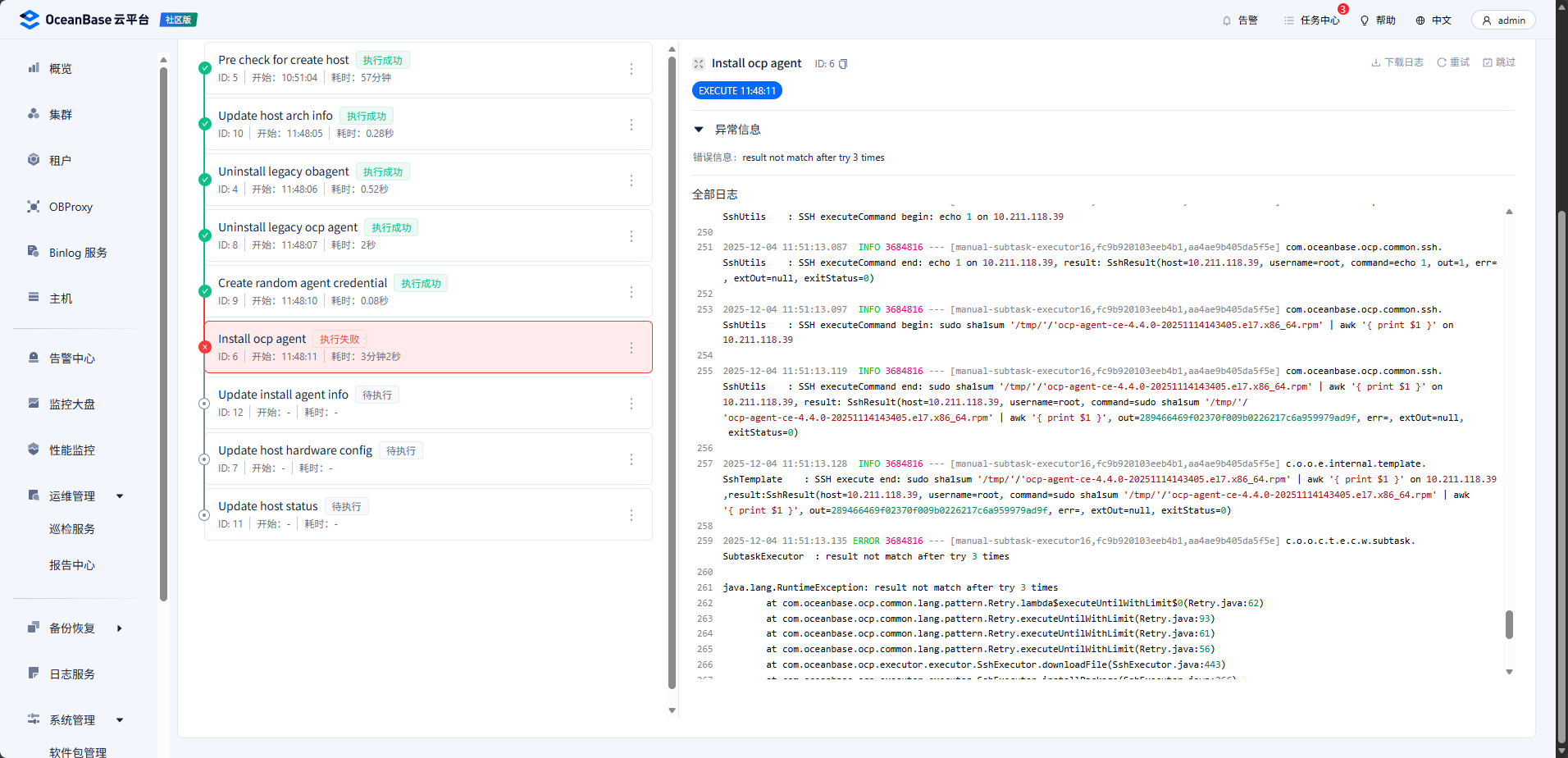The image size is (1568, 758).
Task: Open the more menu for Update host arch info
Action: [x=631, y=125]
